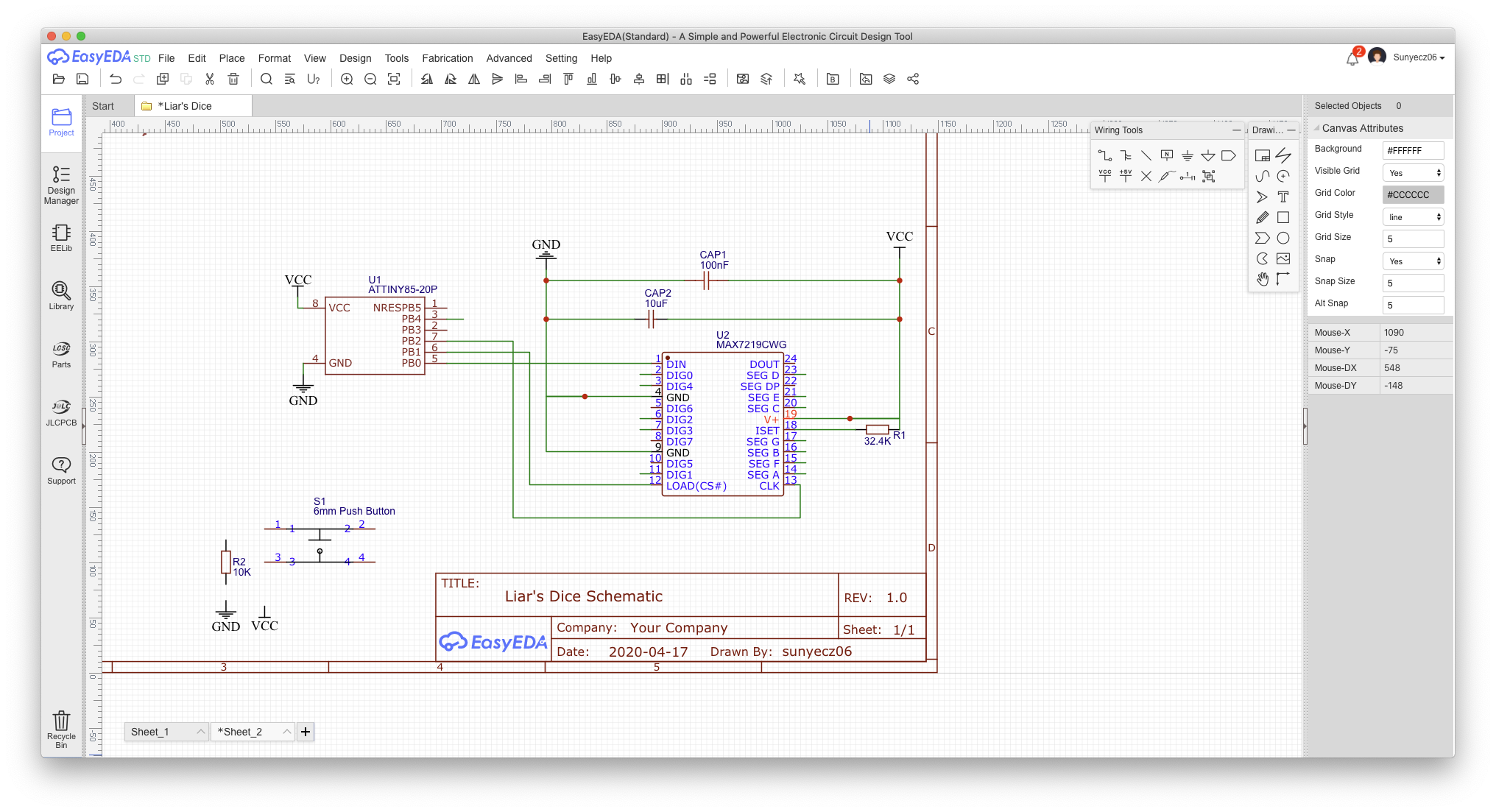Add a new sheet with plus button
This screenshot has width=1496, height=812.
[306, 732]
